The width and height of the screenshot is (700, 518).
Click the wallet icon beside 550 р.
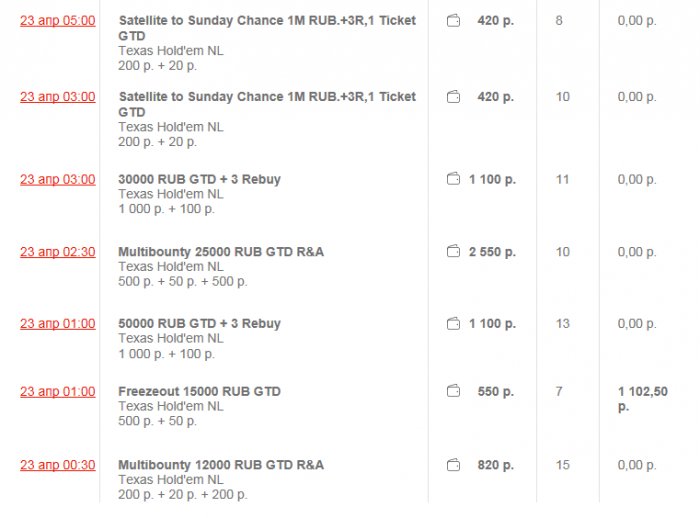[x=453, y=392]
